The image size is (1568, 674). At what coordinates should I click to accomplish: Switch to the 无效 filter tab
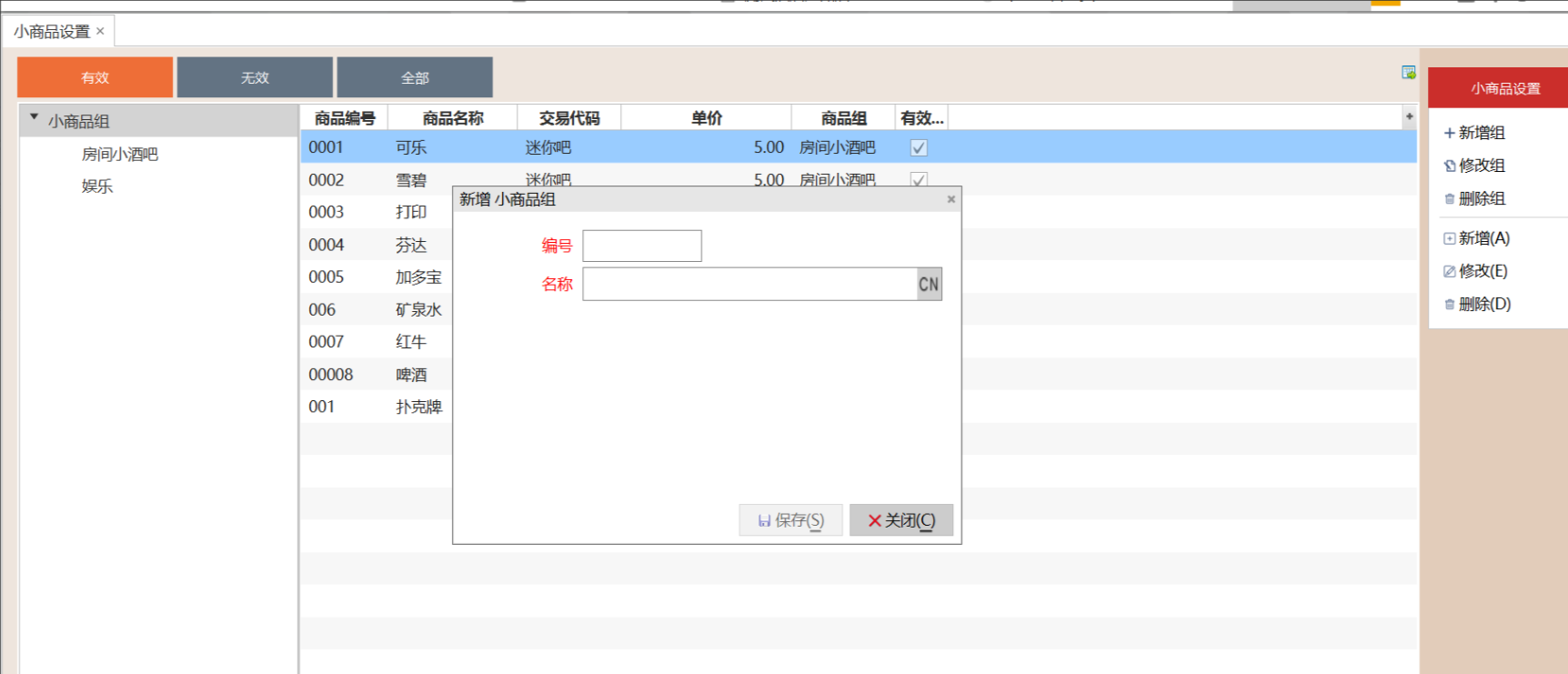[255, 77]
